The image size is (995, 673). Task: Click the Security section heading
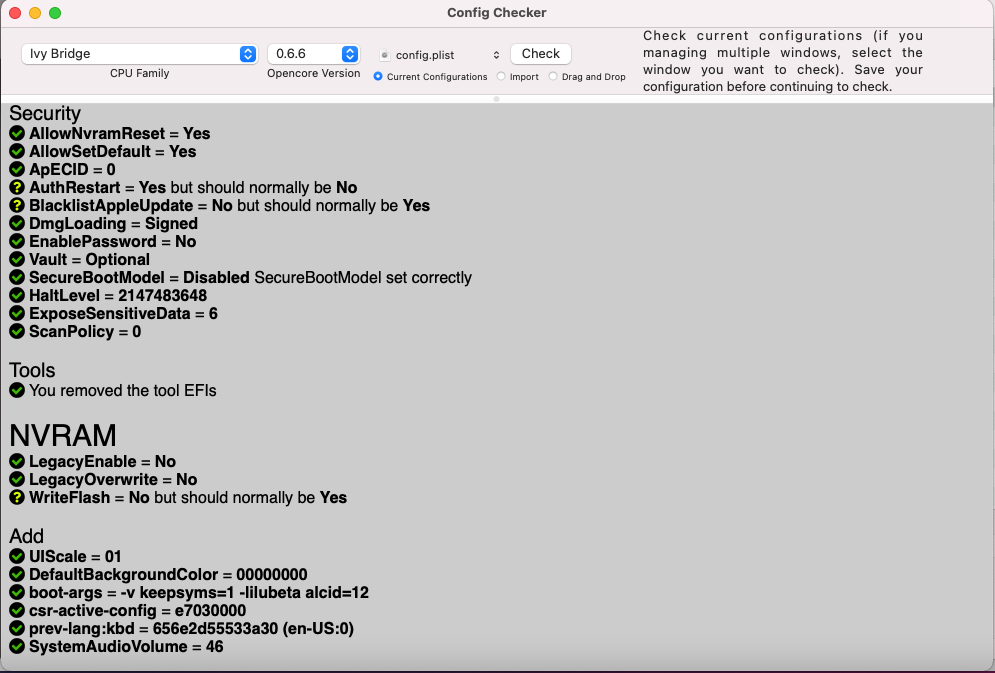(45, 114)
